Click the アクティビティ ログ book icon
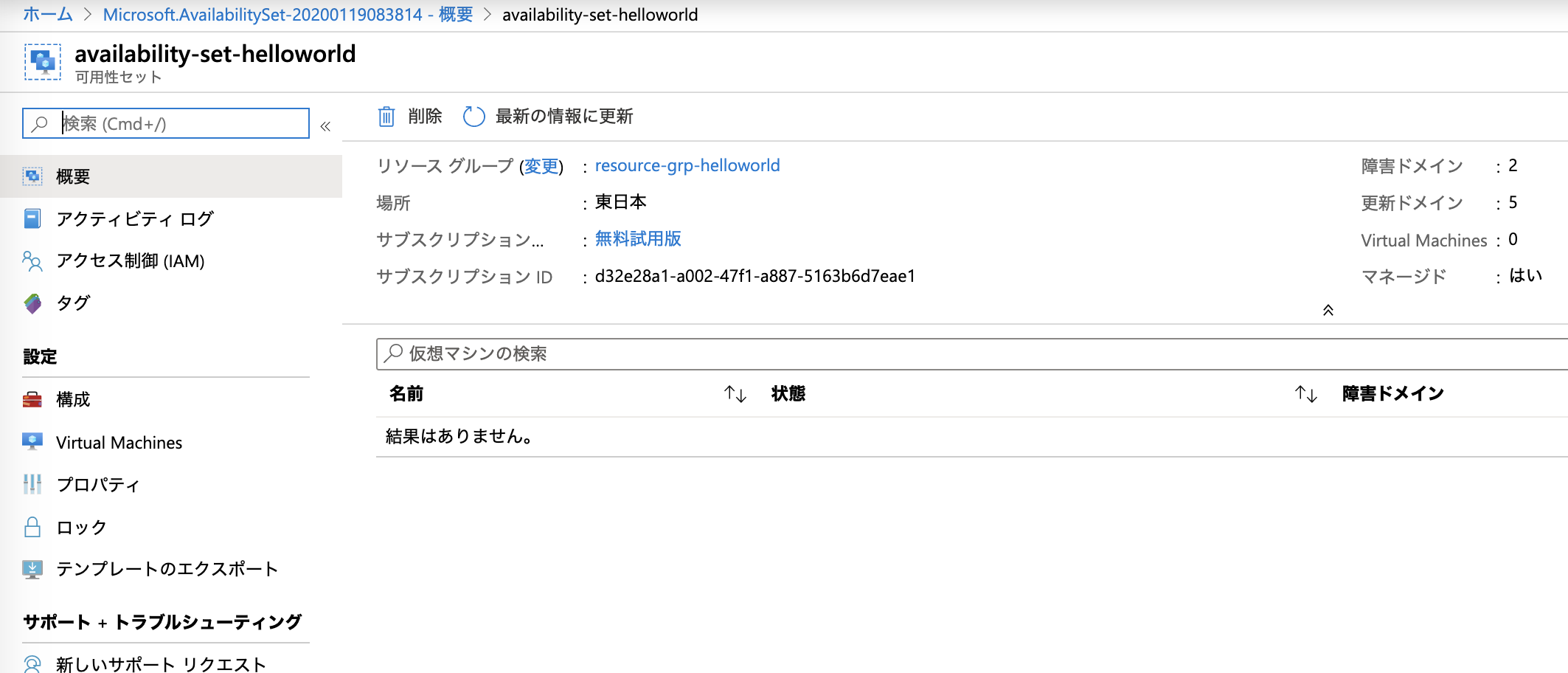The width and height of the screenshot is (1568, 673). pos(32,218)
